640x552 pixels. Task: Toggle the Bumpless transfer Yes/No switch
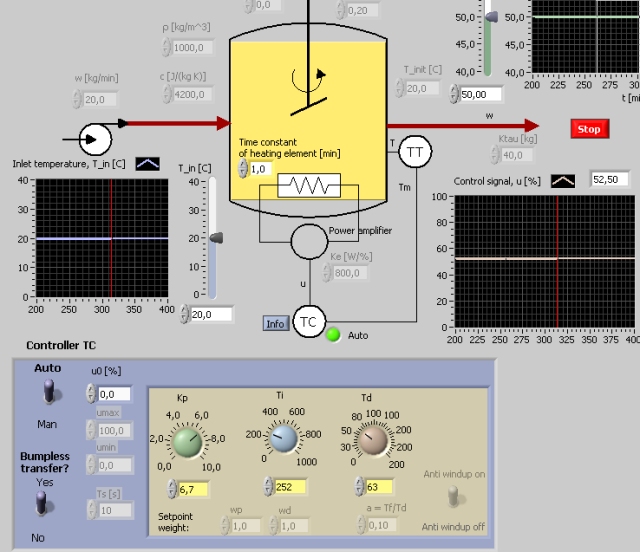coord(42,503)
